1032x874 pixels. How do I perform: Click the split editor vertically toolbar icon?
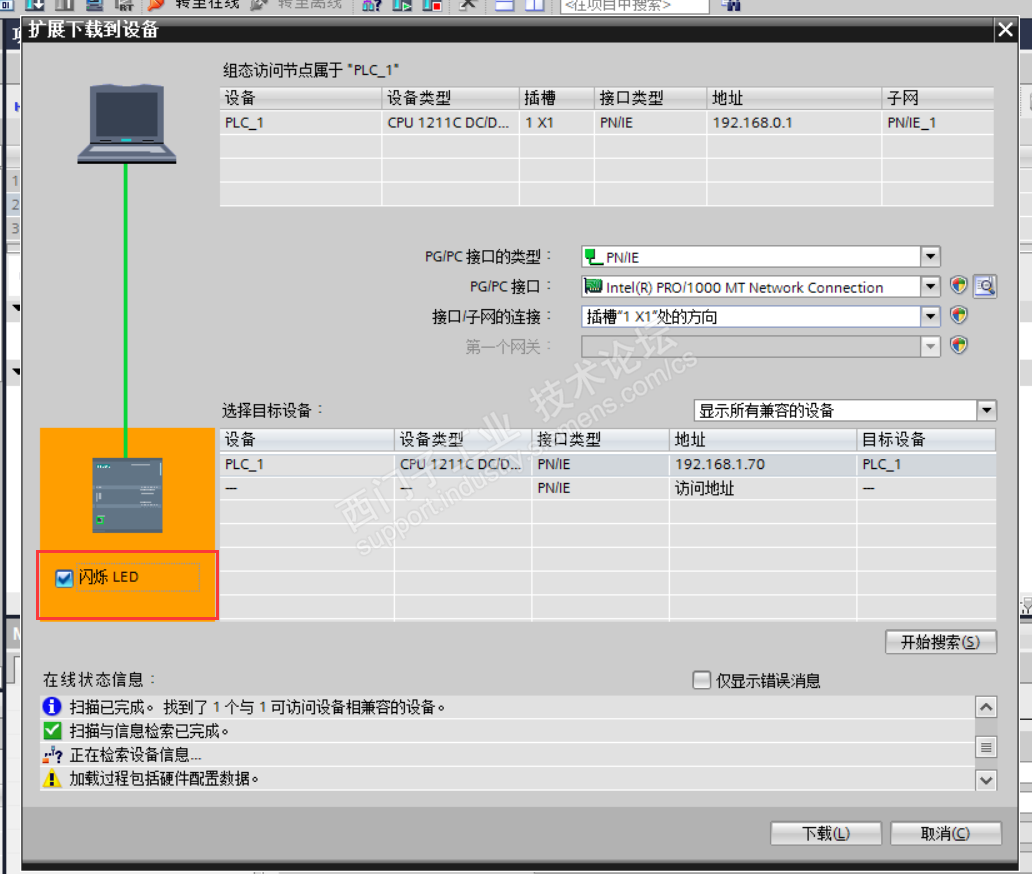pos(534,5)
